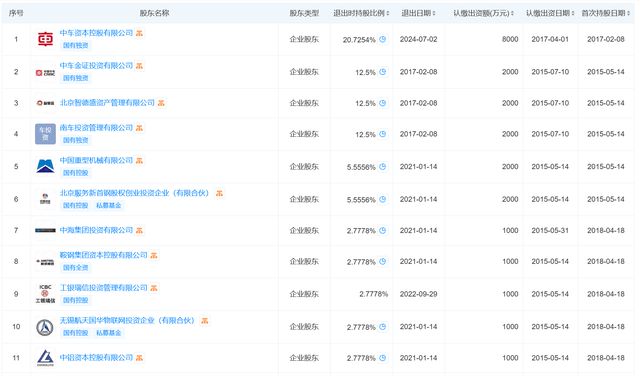Click 私募基金 tag under 无锡航天国华
The height and width of the screenshot is (376, 640).
pyautogui.click(x=109, y=333)
